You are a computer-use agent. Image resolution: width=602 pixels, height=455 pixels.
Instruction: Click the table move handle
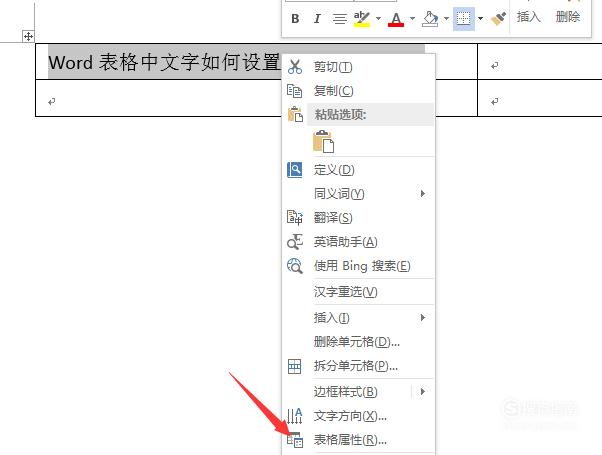tap(28, 36)
